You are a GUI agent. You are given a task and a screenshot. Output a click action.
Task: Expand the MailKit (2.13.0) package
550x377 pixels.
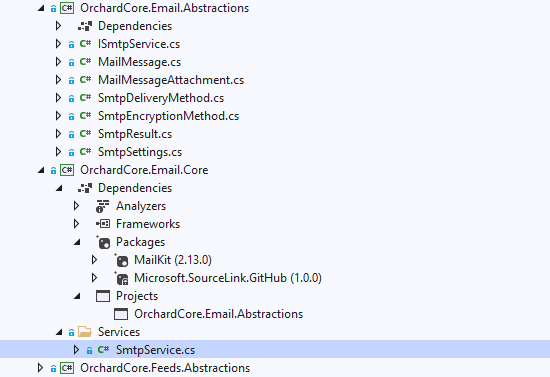(x=94, y=260)
